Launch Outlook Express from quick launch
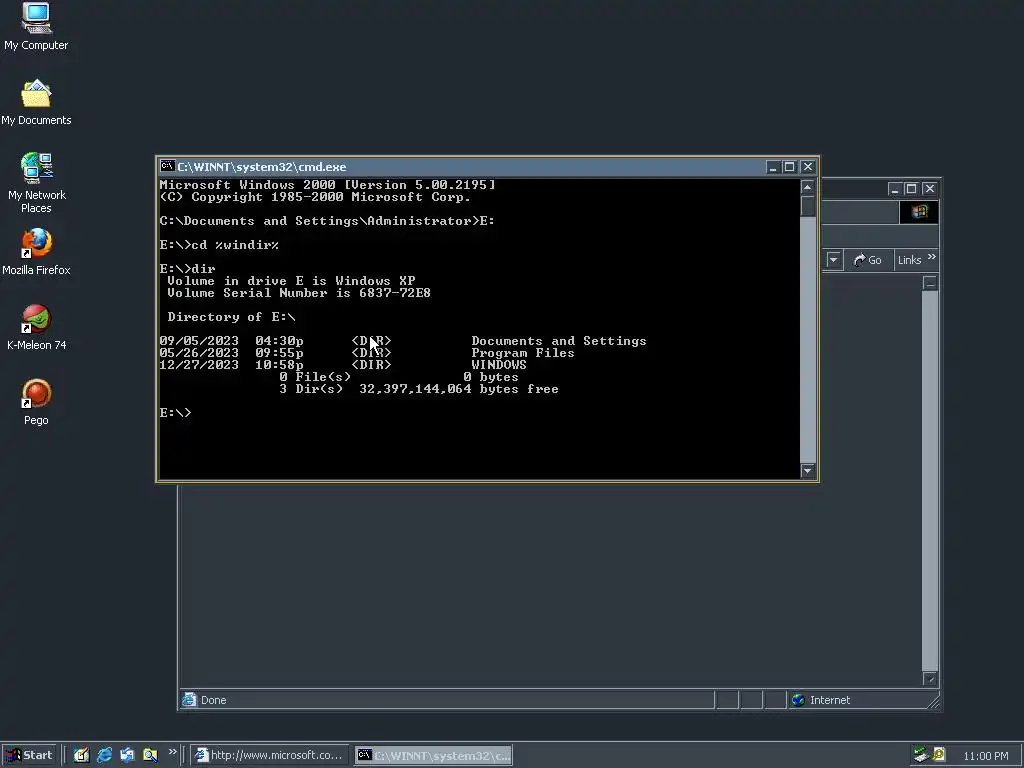Viewport: 1024px width, 768px height. (x=127, y=755)
